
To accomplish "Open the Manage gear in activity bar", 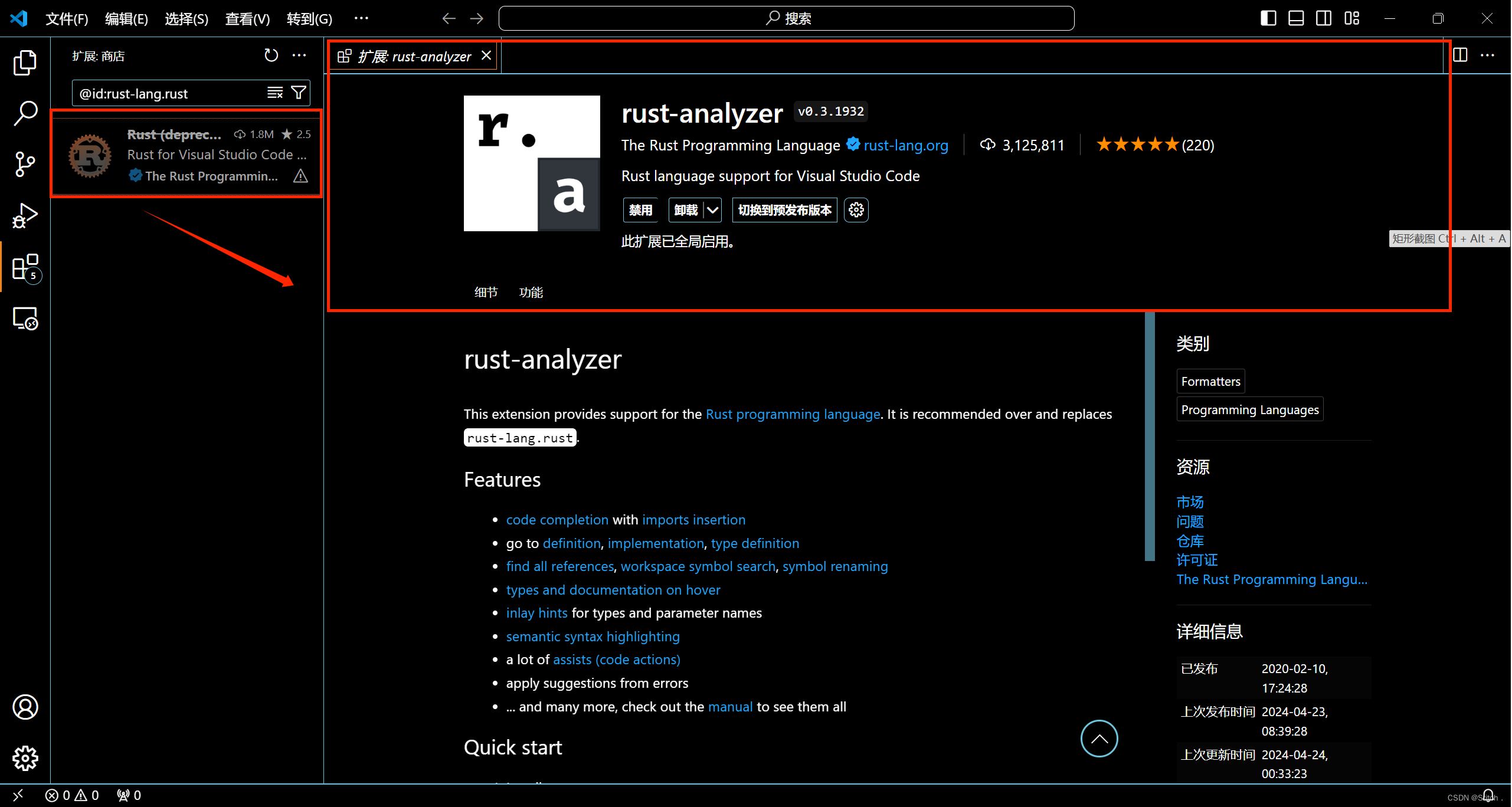I will point(25,758).
